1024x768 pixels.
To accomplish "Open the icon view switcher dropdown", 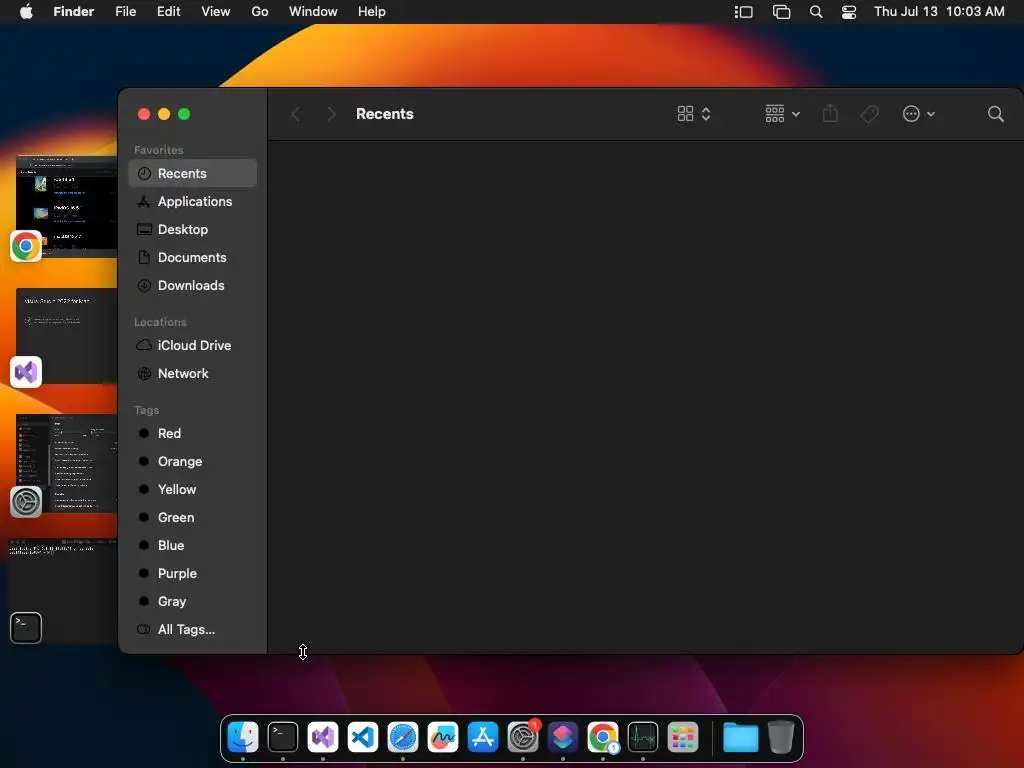I will coord(694,114).
